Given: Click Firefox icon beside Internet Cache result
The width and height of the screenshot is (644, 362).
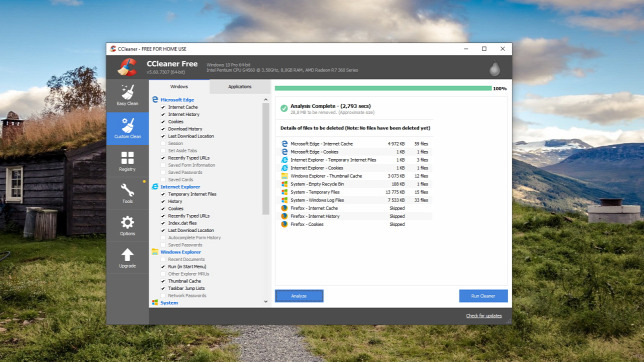Looking at the screenshot, I should (x=284, y=208).
